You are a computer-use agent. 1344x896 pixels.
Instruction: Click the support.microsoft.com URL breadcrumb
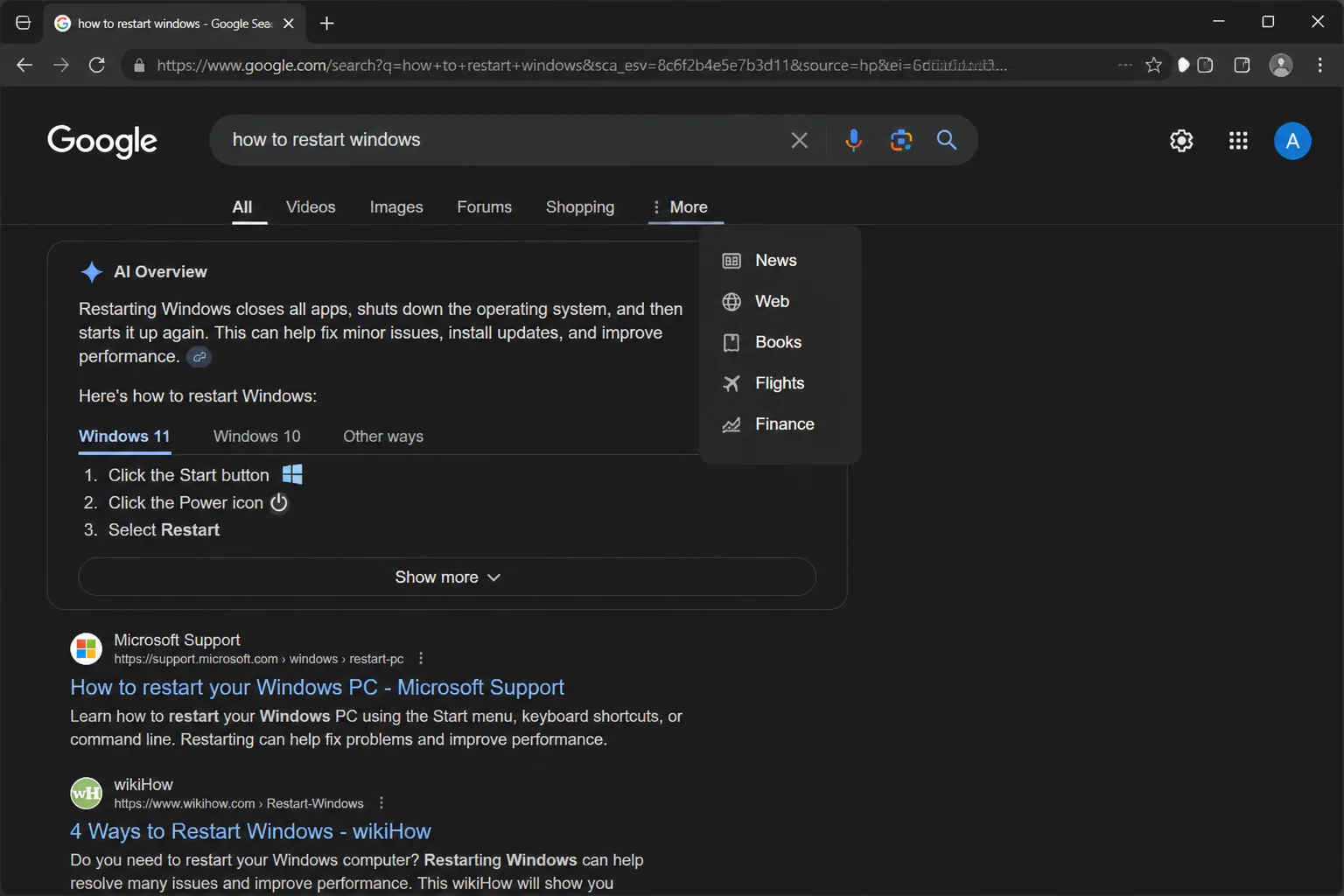[x=259, y=659]
